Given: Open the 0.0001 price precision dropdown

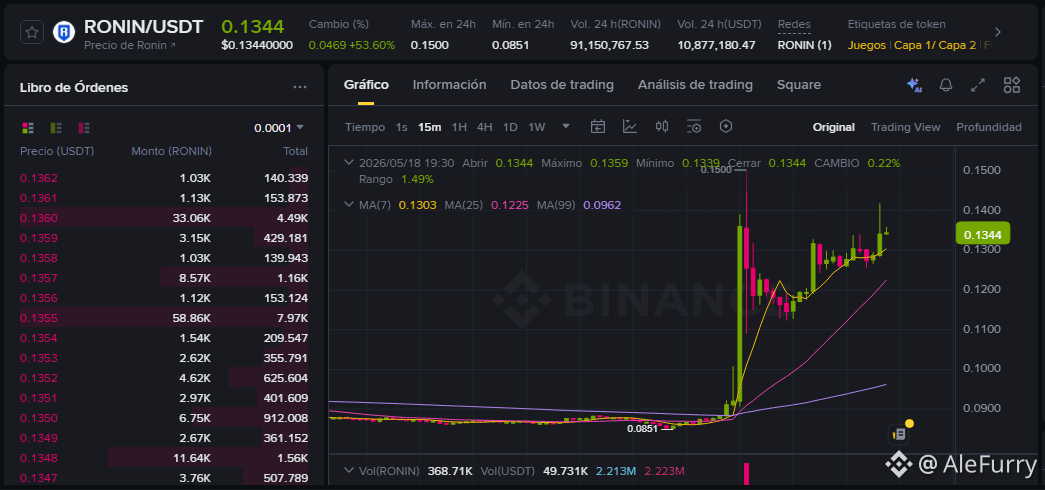Looking at the screenshot, I should pyautogui.click(x=279, y=127).
